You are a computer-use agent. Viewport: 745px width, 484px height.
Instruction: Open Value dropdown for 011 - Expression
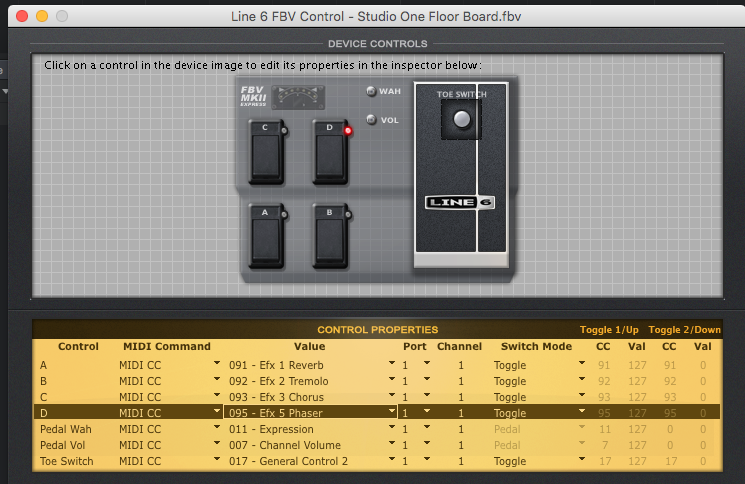pyautogui.click(x=392, y=427)
